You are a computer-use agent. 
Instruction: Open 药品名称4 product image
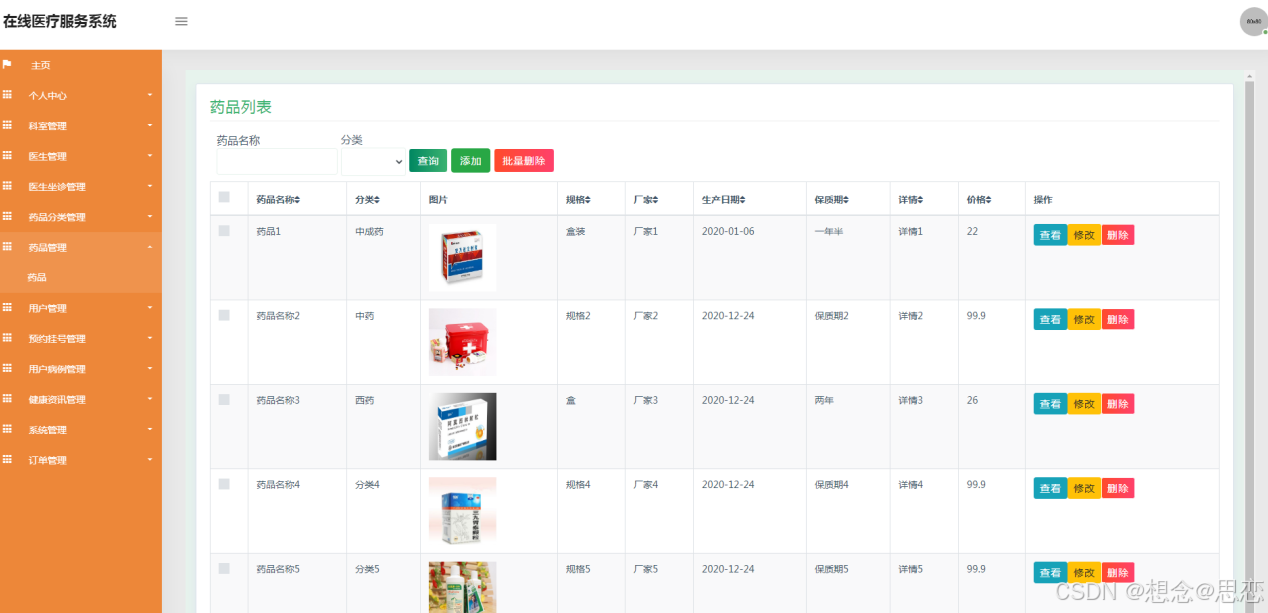click(462, 511)
